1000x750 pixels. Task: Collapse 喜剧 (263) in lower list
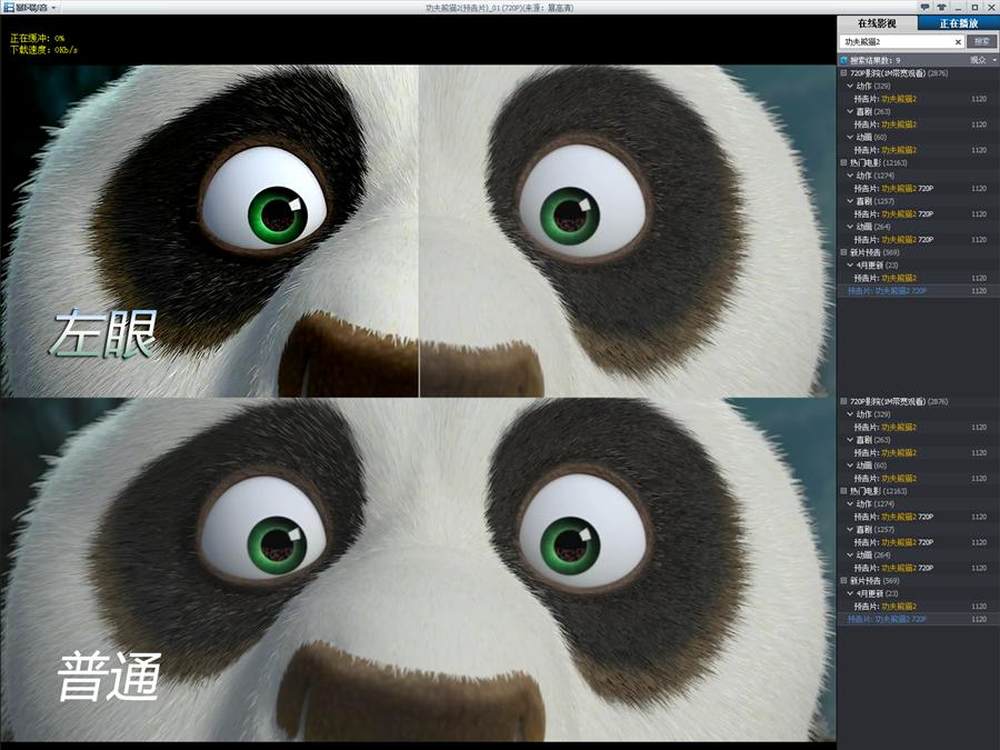tap(850, 440)
